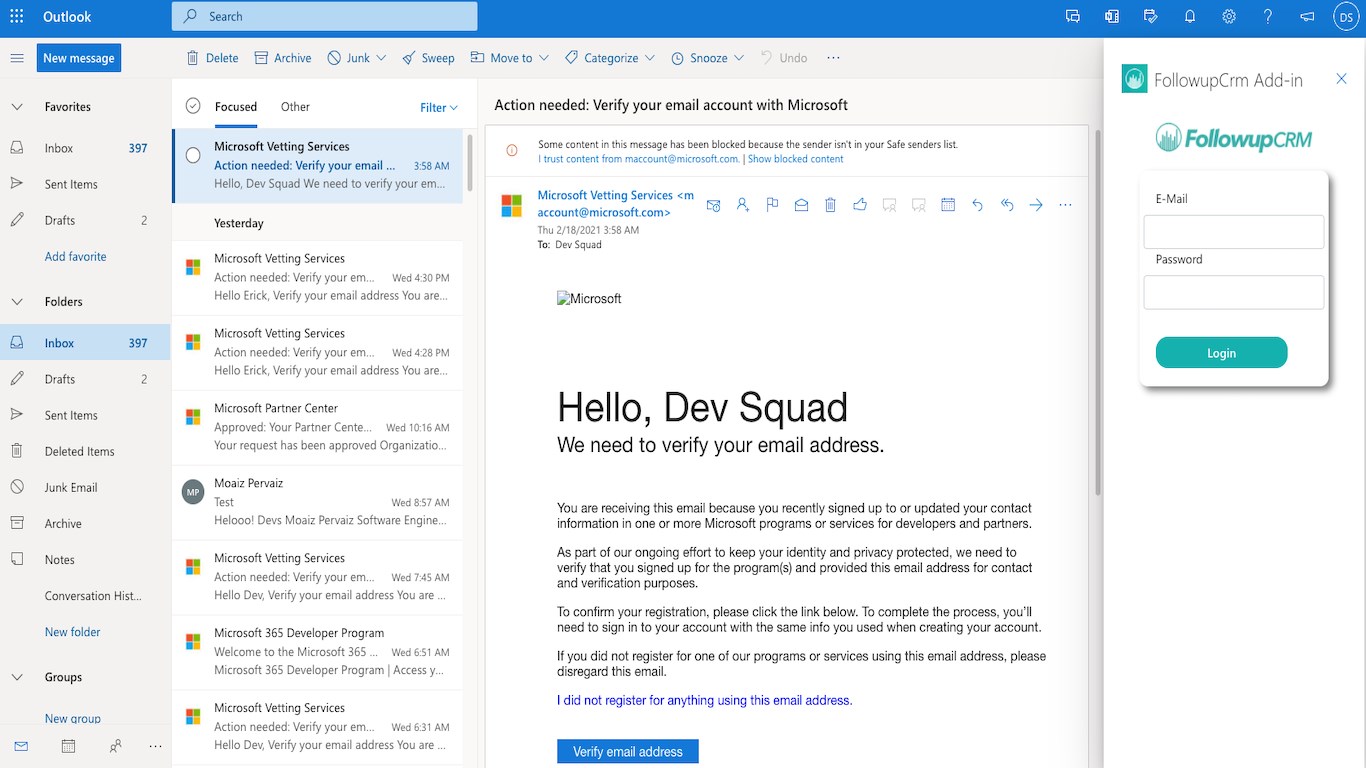Open the Filter dropdown
Screen dimensions: 1366x768
click(x=439, y=107)
